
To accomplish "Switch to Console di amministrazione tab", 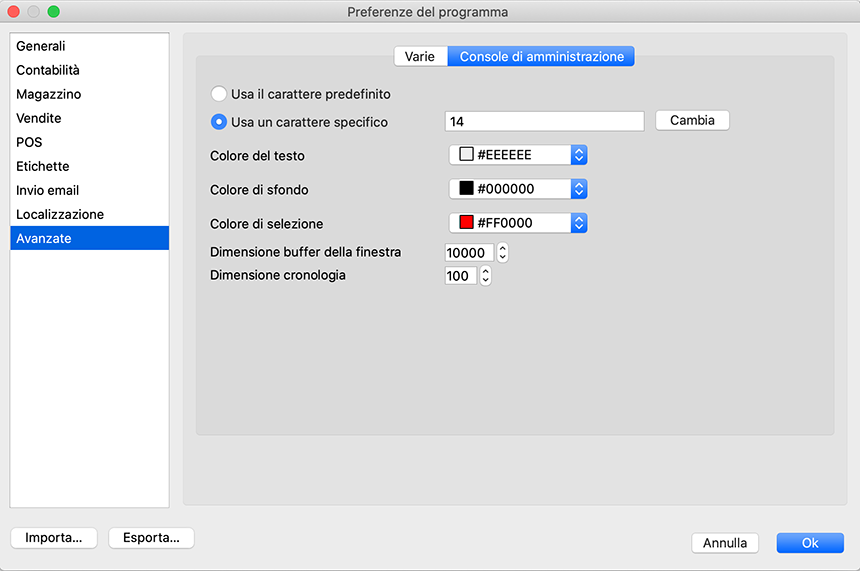I will click(x=541, y=57).
